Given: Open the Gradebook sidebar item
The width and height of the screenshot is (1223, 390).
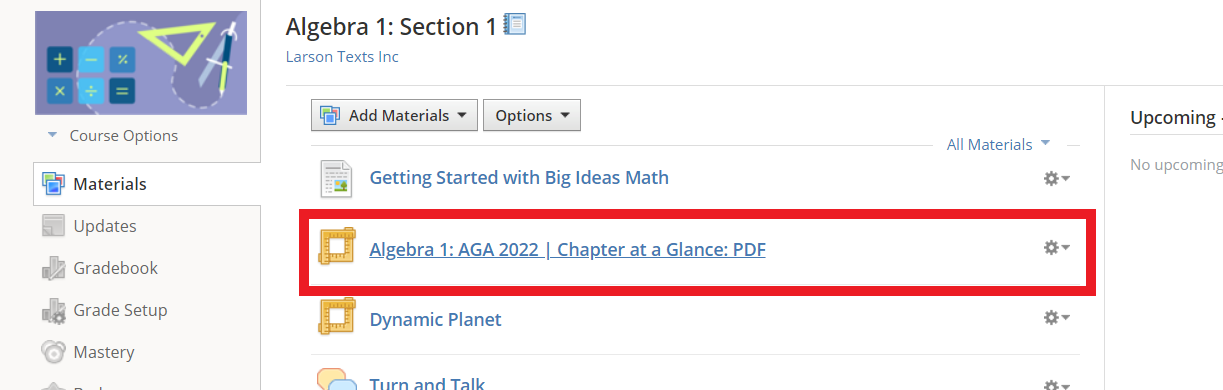Looking at the screenshot, I should click(x=146, y=268).
